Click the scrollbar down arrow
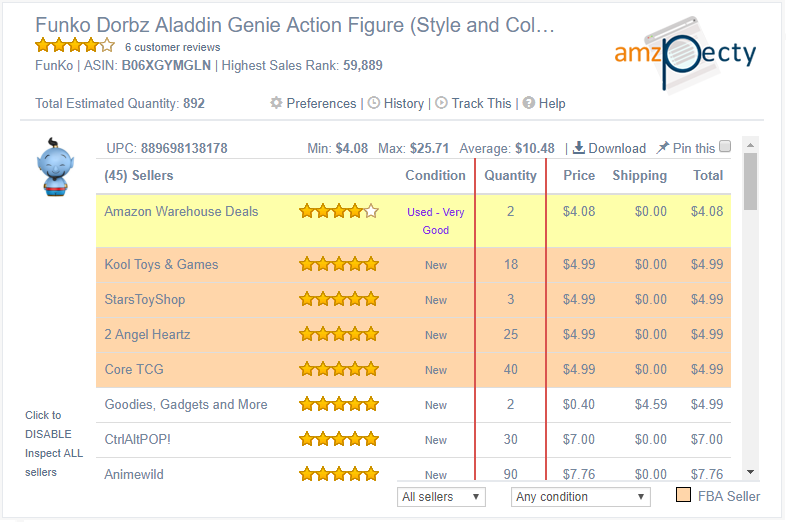This screenshot has width=786, height=522. (750, 472)
